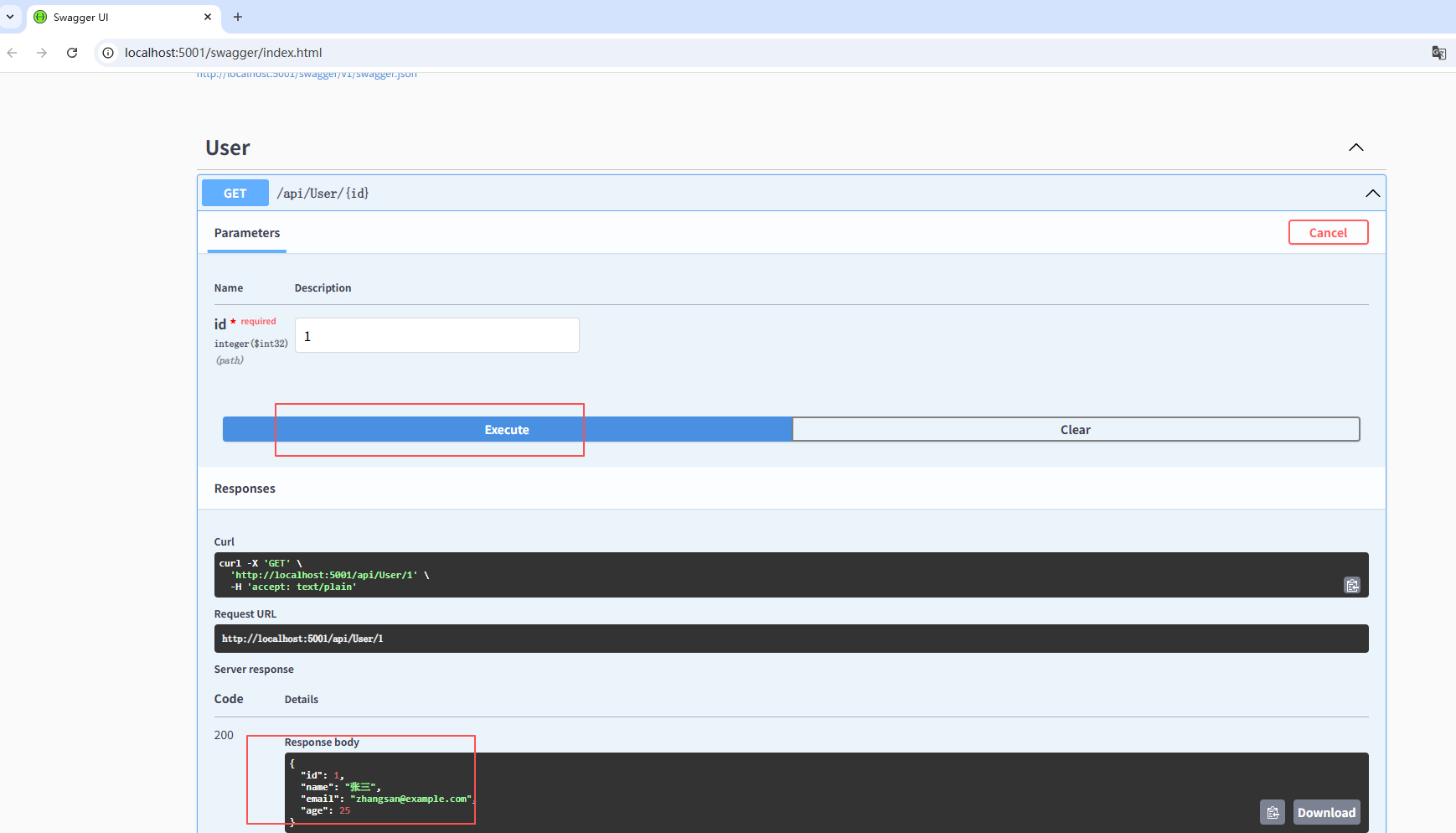
Task: Open the swagger.json link
Action: (x=307, y=75)
